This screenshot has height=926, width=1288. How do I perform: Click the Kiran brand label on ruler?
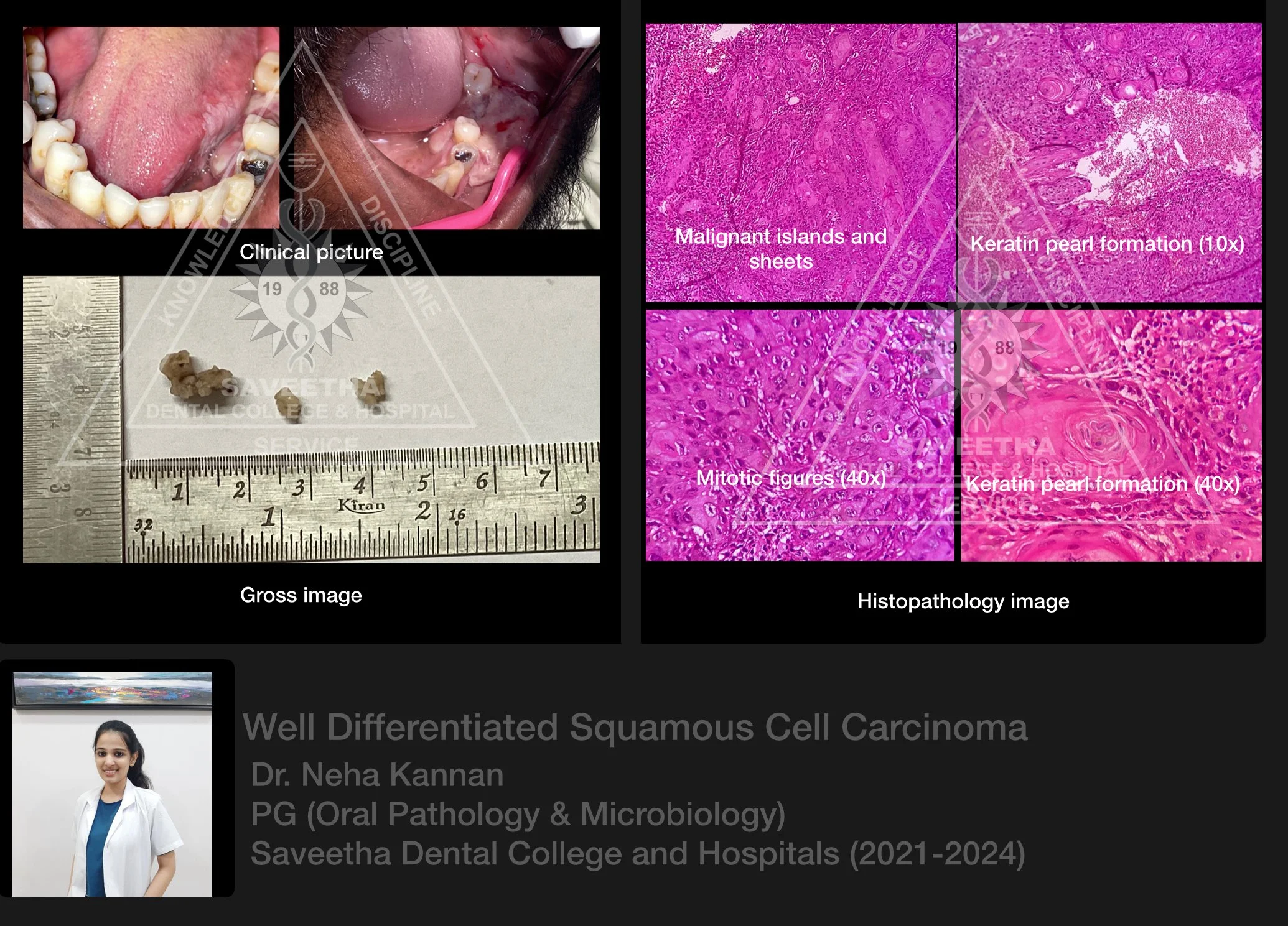click(x=361, y=505)
